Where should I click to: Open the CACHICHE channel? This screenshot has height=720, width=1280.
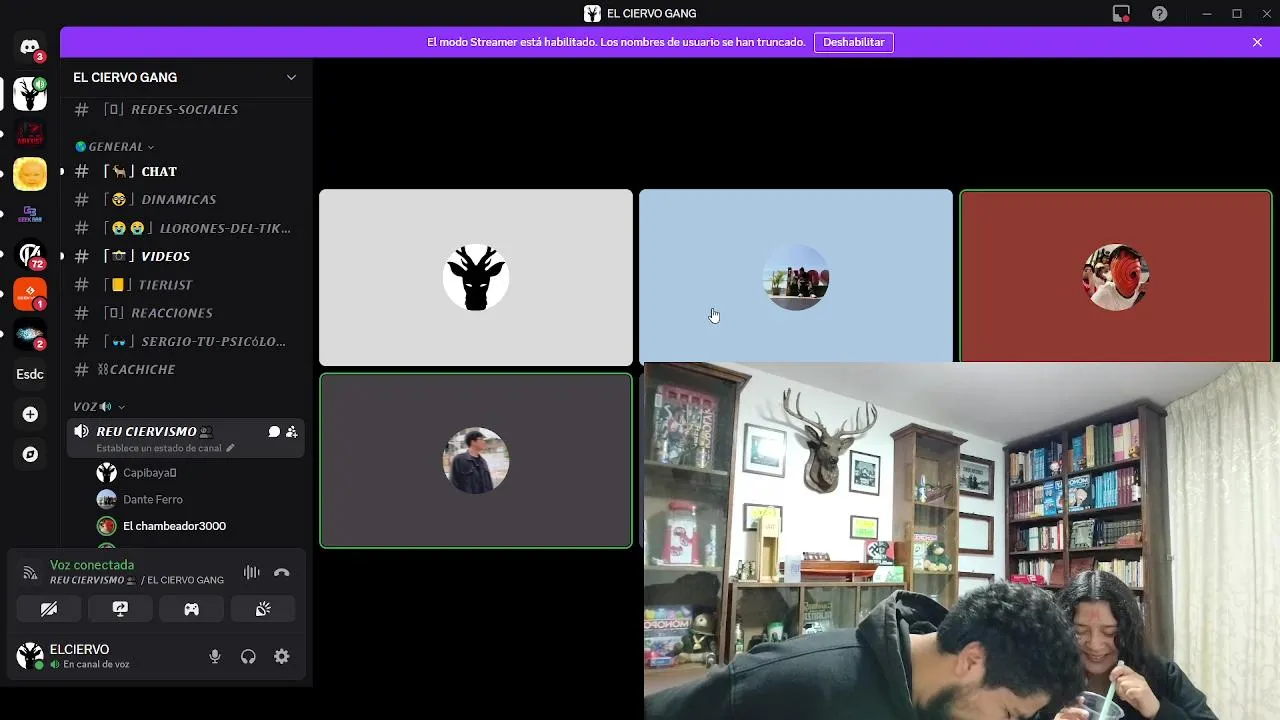[186, 370]
